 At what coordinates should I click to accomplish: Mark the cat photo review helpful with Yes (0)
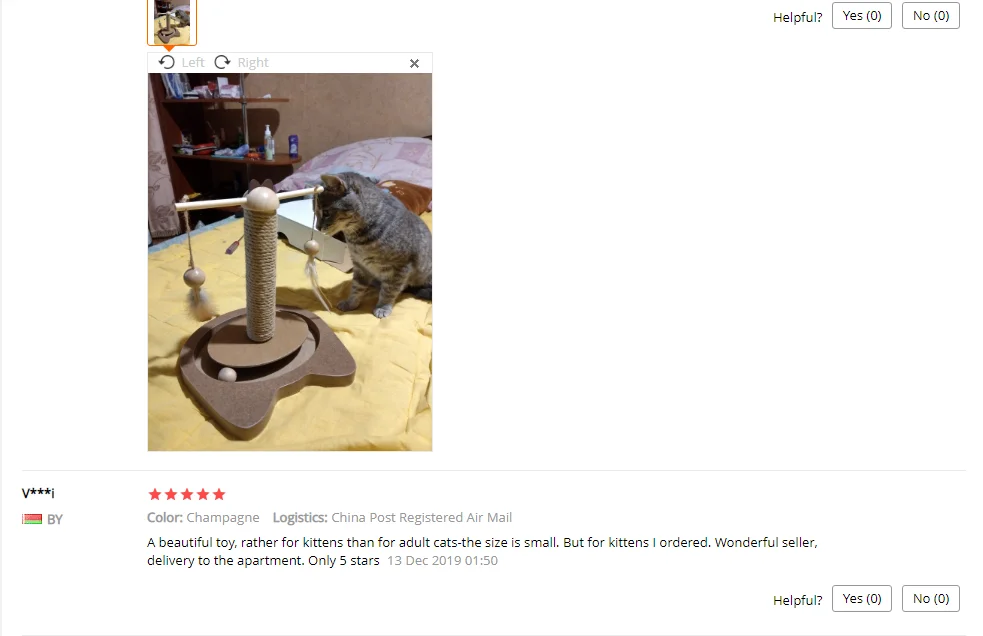pos(861,16)
